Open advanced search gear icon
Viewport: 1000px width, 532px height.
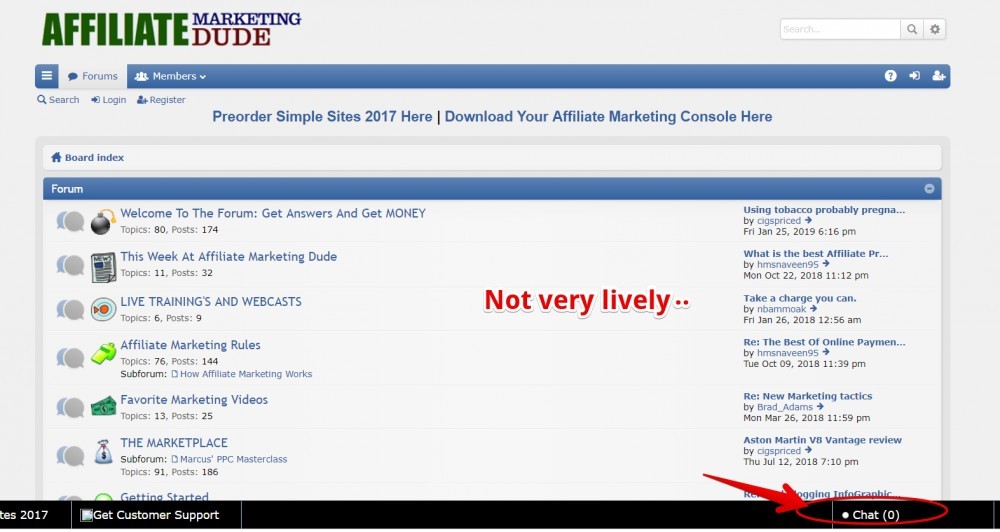click(x=934, y=29)
